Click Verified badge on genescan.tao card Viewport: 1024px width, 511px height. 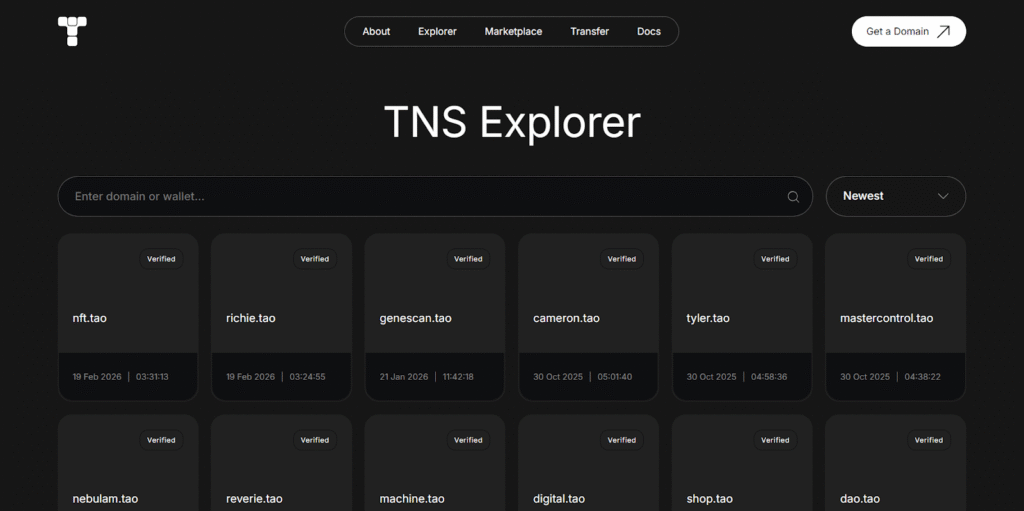[468, 259]
